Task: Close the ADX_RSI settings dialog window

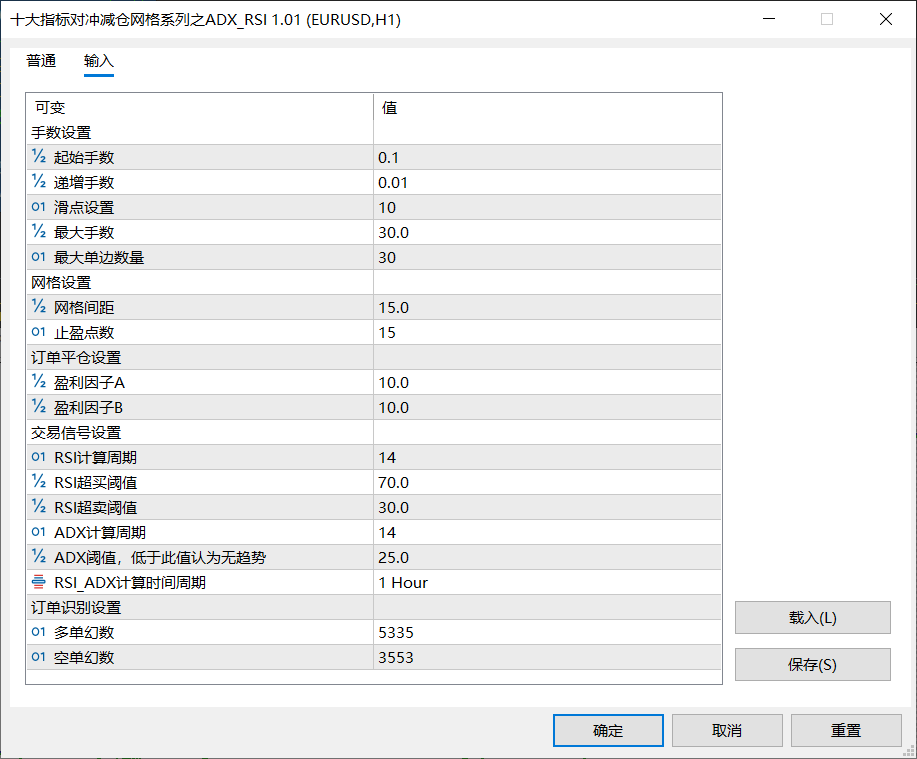Action: [885, 19]
